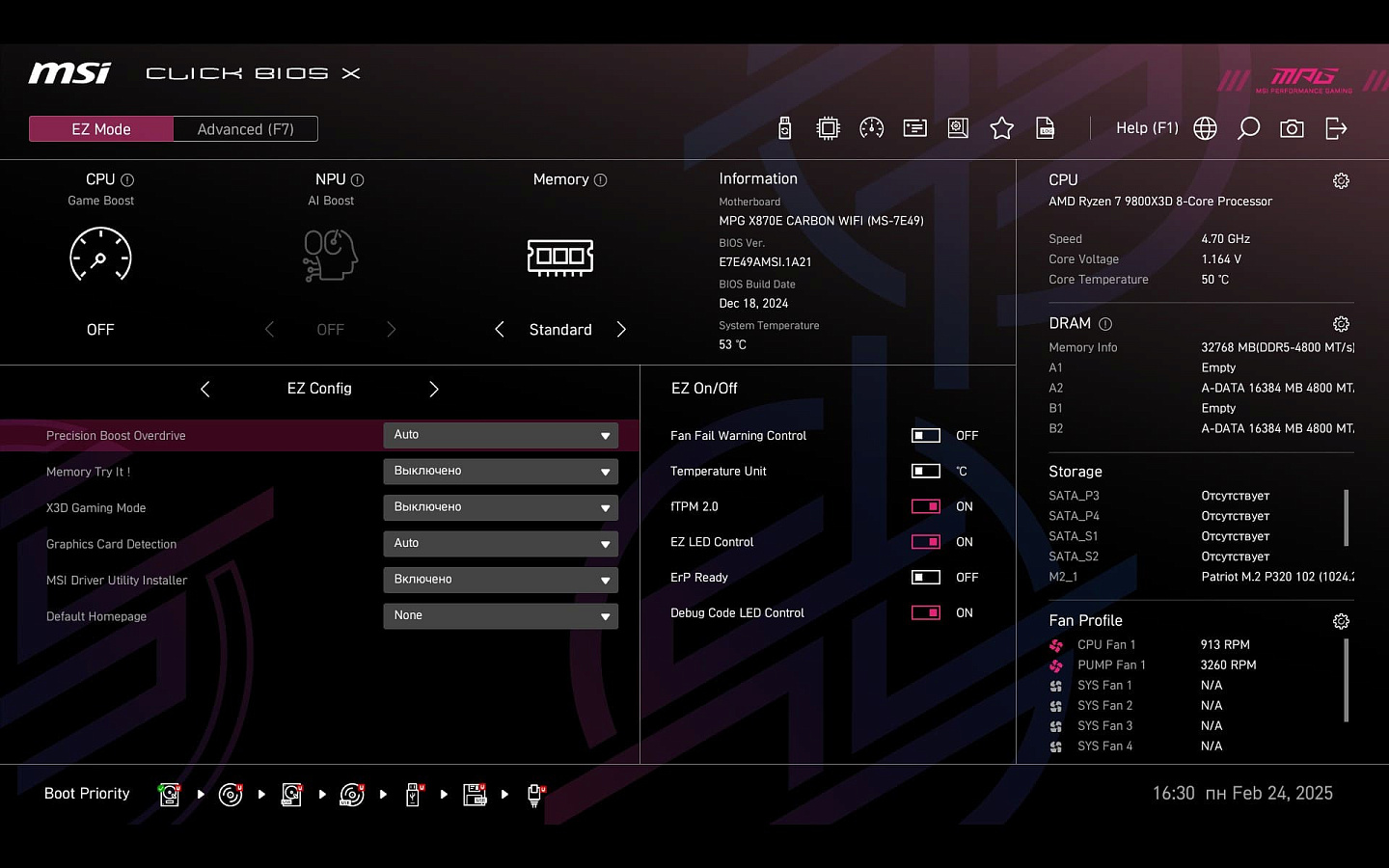Screen dimensions: 1389x868
Task: Toggle Fan Fail Warning Control switch
Action: pyautogui.click(x=926, y=436)
